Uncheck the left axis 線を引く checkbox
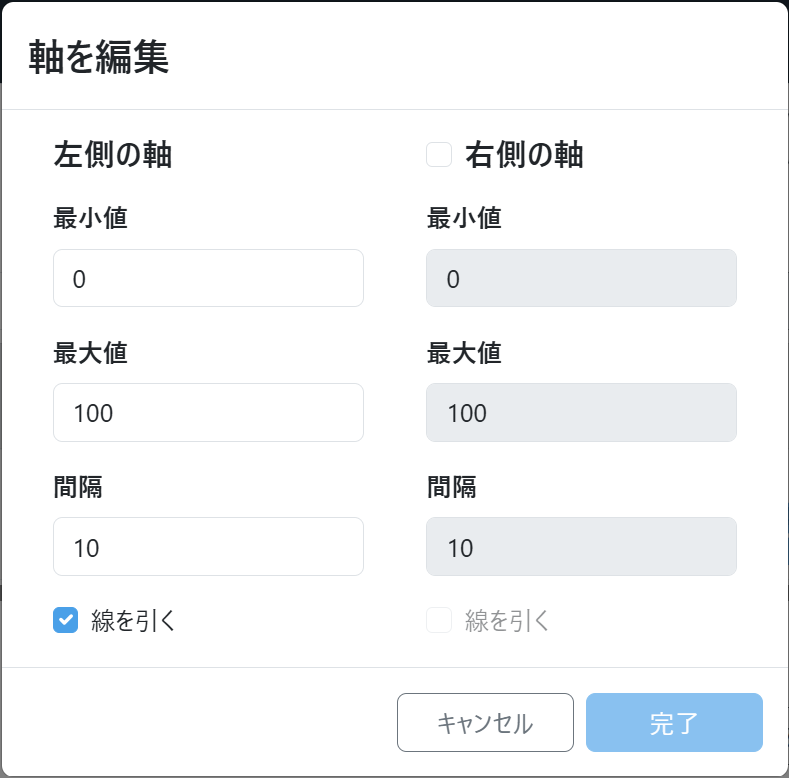The image size is (789, 778). (66, 621)
